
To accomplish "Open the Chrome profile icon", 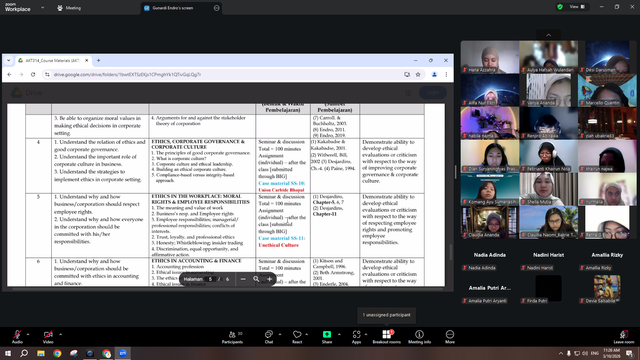I will pyautogui.click(x=434, y=75).
